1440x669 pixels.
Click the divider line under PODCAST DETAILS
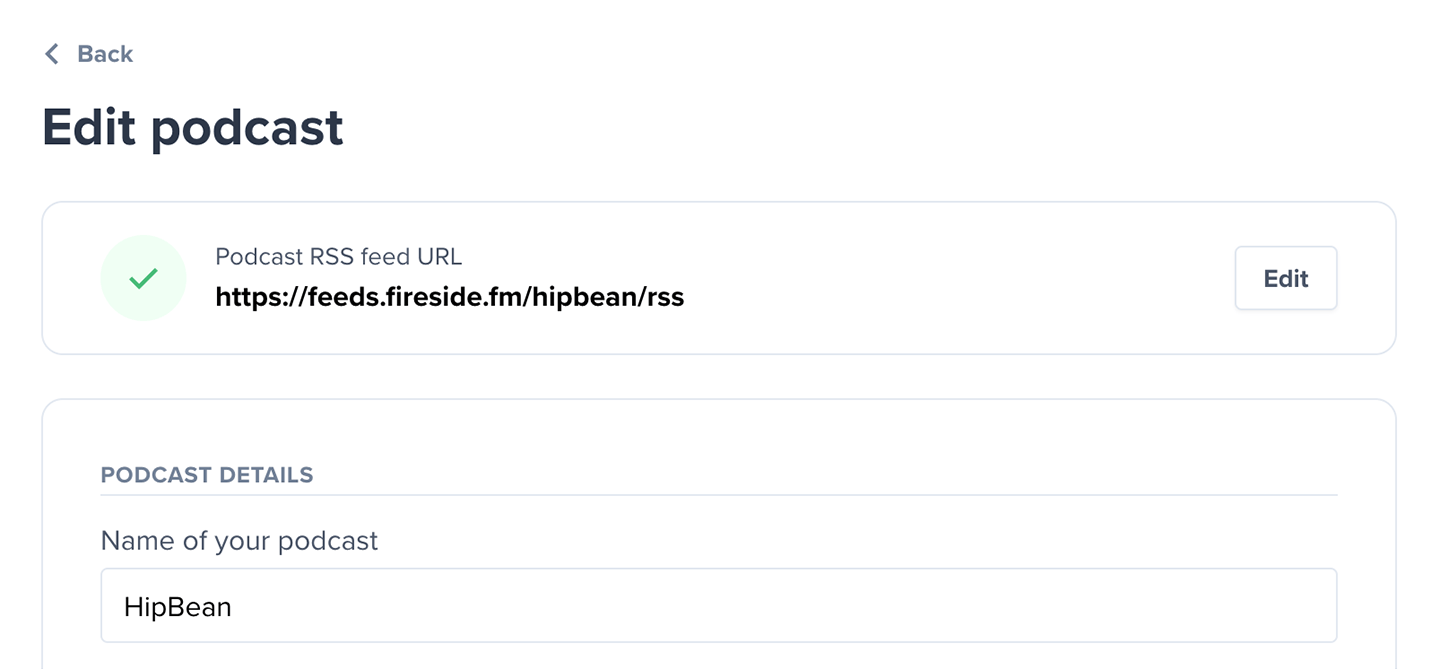(718, 495)
